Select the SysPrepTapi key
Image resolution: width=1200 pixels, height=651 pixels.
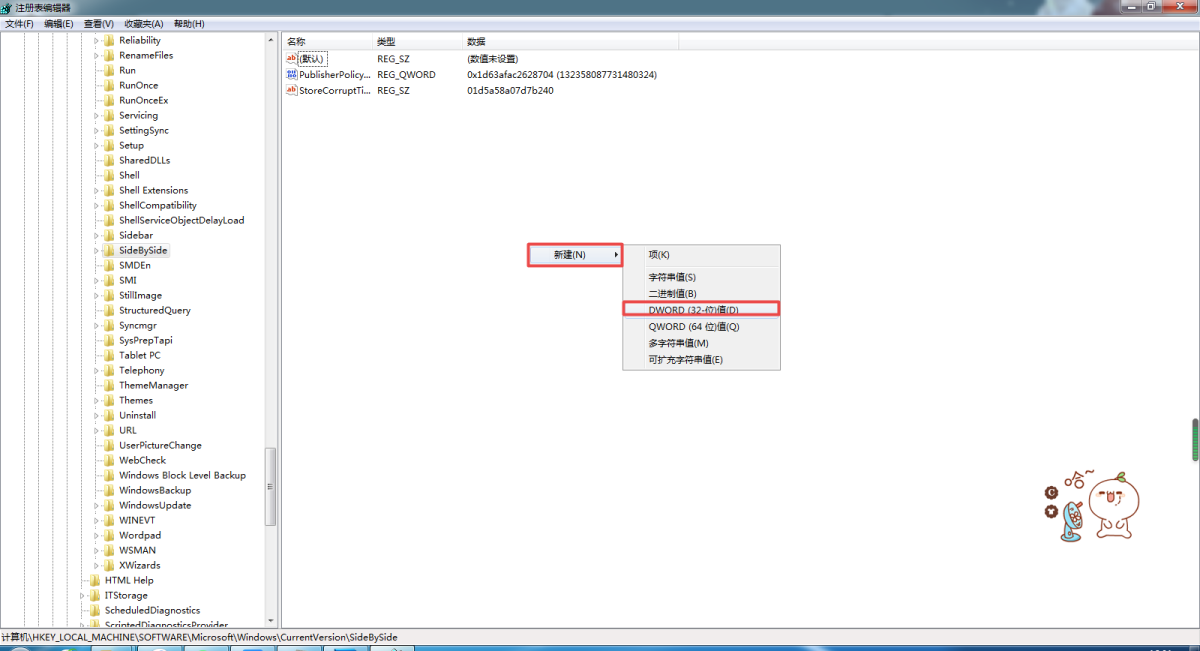click(x=145, y=341)
